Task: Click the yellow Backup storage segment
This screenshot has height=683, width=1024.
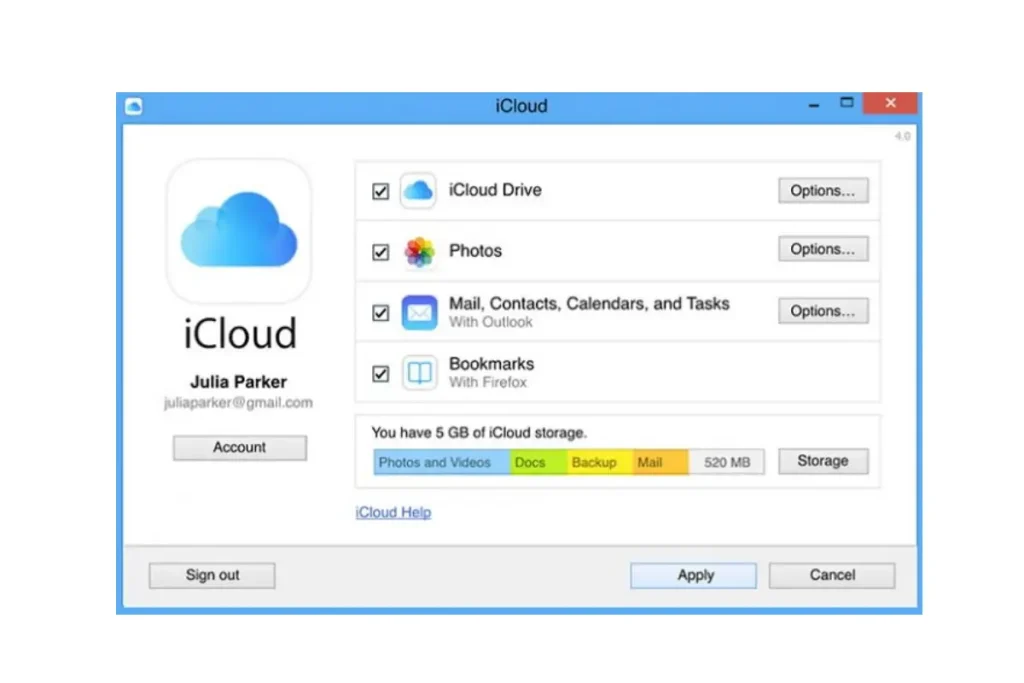Action: pyautogui.click(x=600, y=462)
